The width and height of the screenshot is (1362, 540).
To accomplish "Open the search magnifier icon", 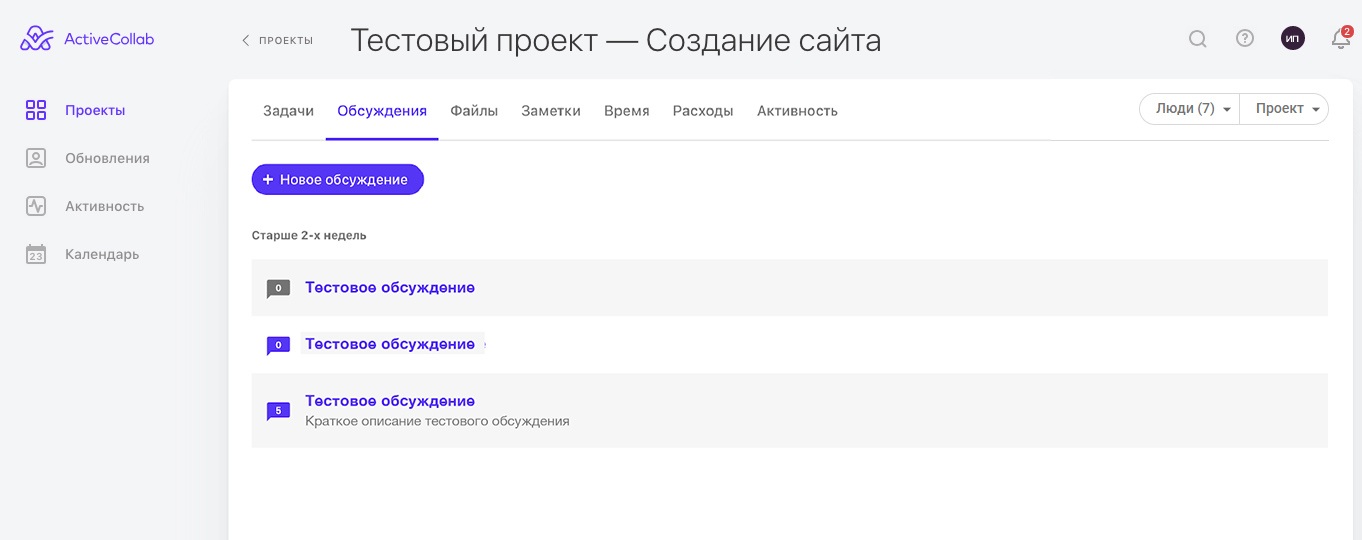I will [1197, 39].
